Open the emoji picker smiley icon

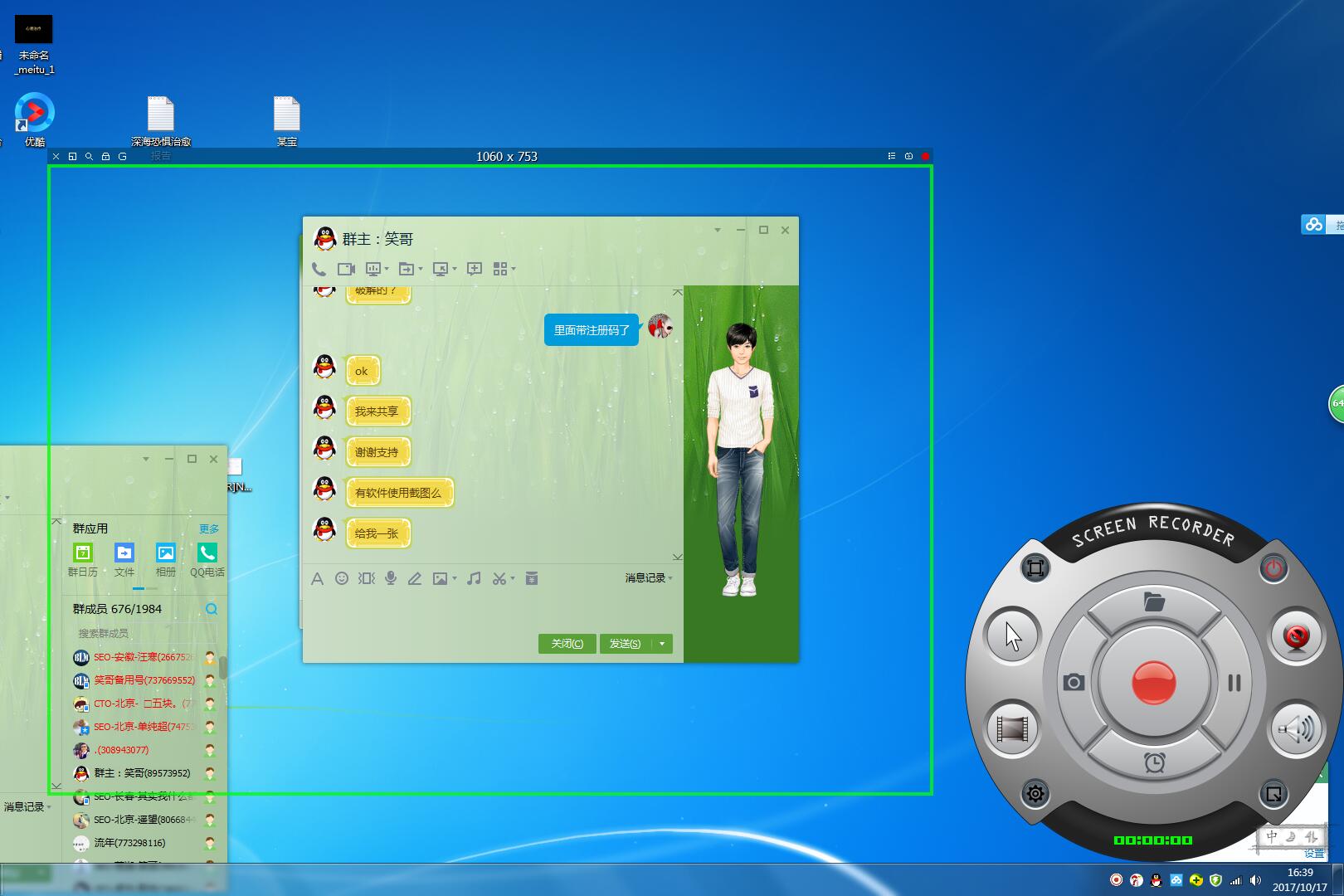pyautogui.click(x=342, y=578)
